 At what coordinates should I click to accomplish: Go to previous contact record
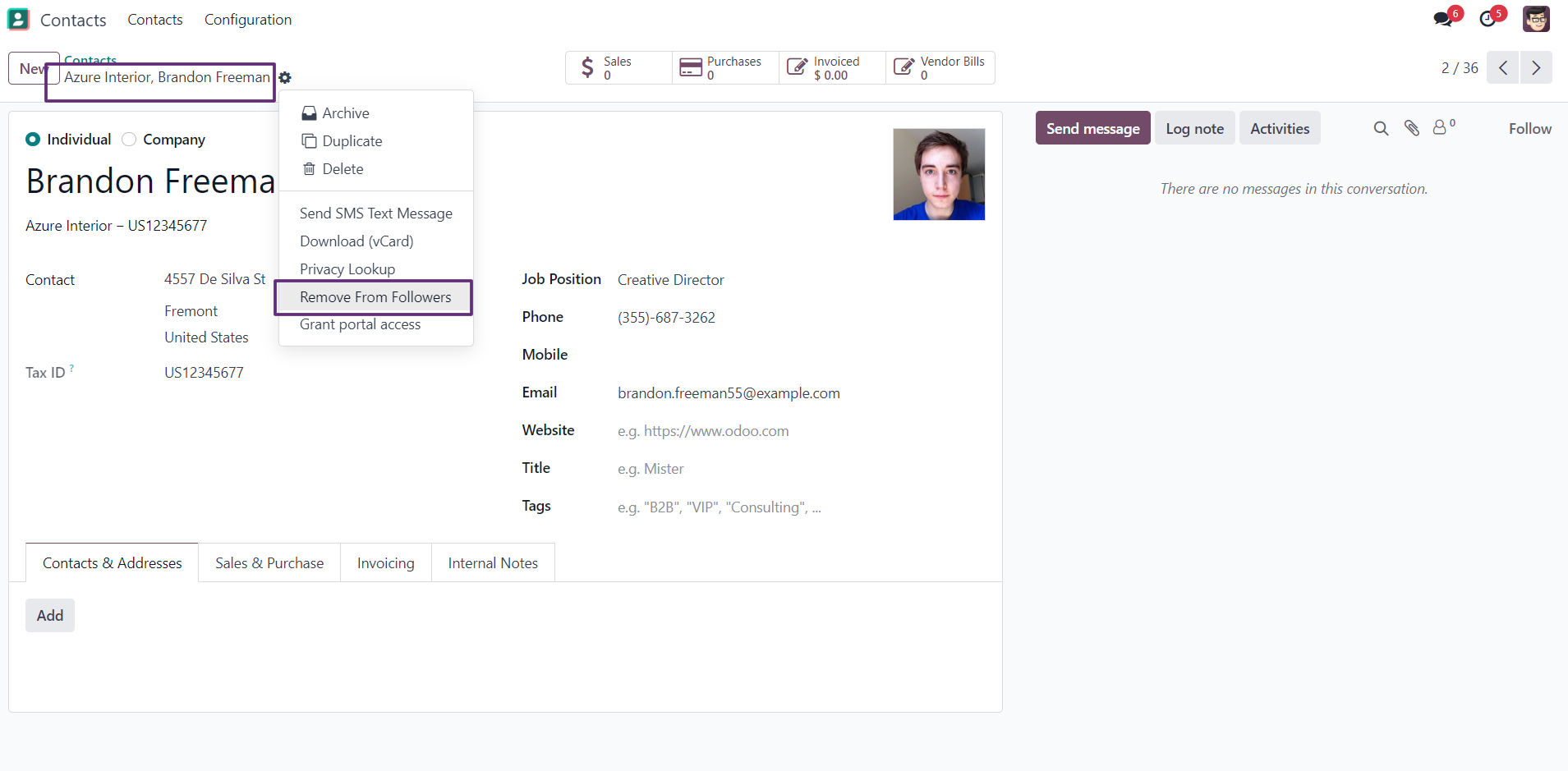[1503, 67]
